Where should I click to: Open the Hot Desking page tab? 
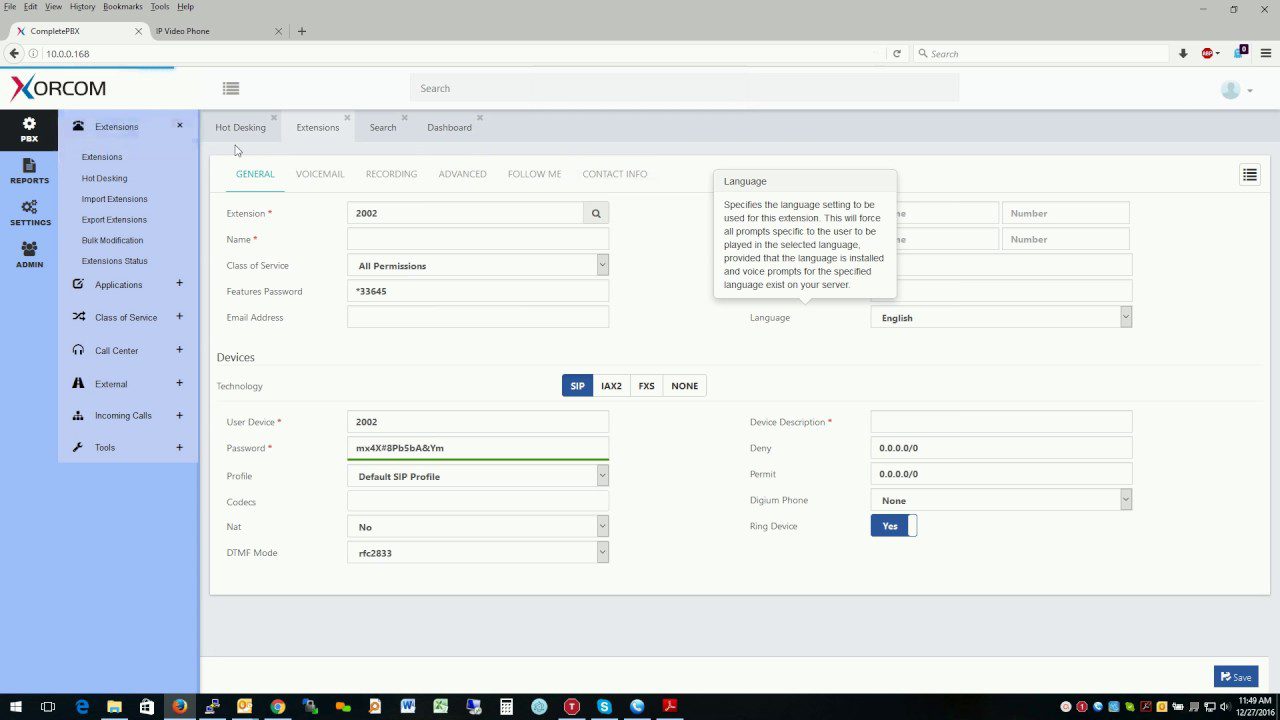(x=240, y=127)
